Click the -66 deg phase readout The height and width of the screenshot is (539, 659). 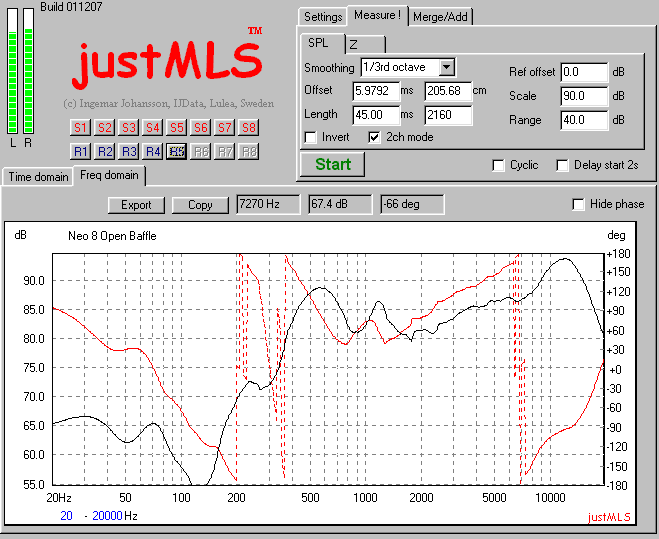pos(412,204)
